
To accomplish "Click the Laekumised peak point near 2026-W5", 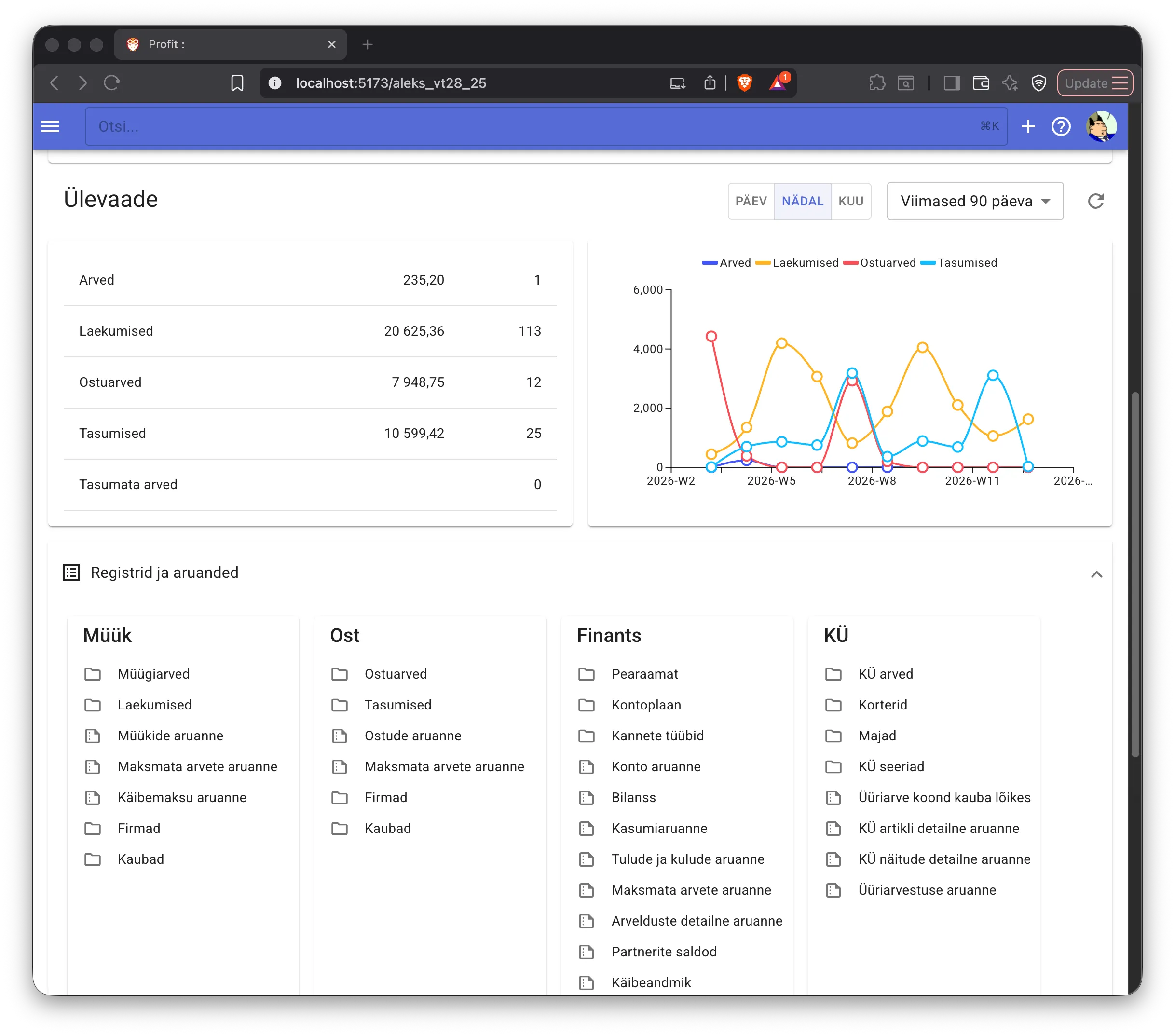I will pyautogui.click(x=782, y=343).
